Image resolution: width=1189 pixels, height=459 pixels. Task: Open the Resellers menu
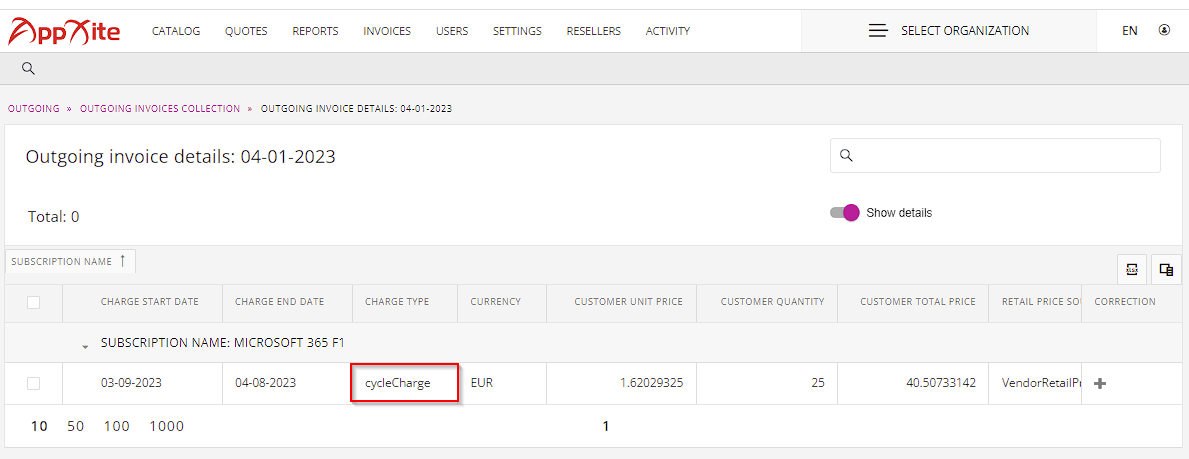[594, 31]
